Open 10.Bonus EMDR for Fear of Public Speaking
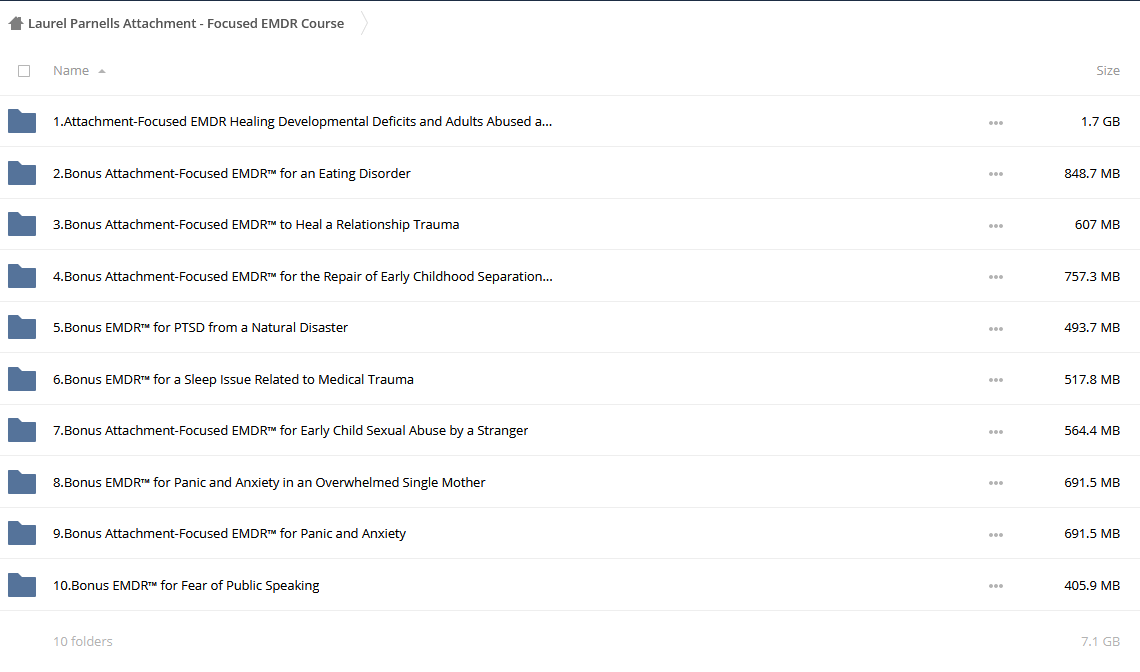The width and height of the screenshot is (1140, 672). pyautogui.click(x=186, y=585)
